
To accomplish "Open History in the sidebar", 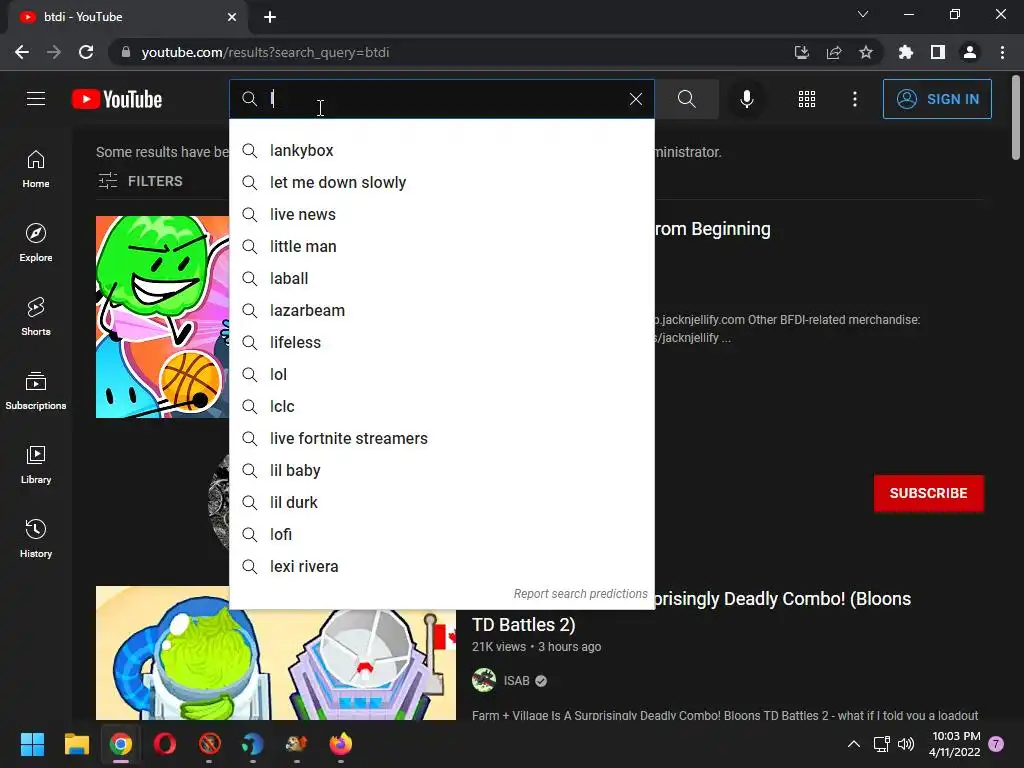I will [x=36, y=537].
